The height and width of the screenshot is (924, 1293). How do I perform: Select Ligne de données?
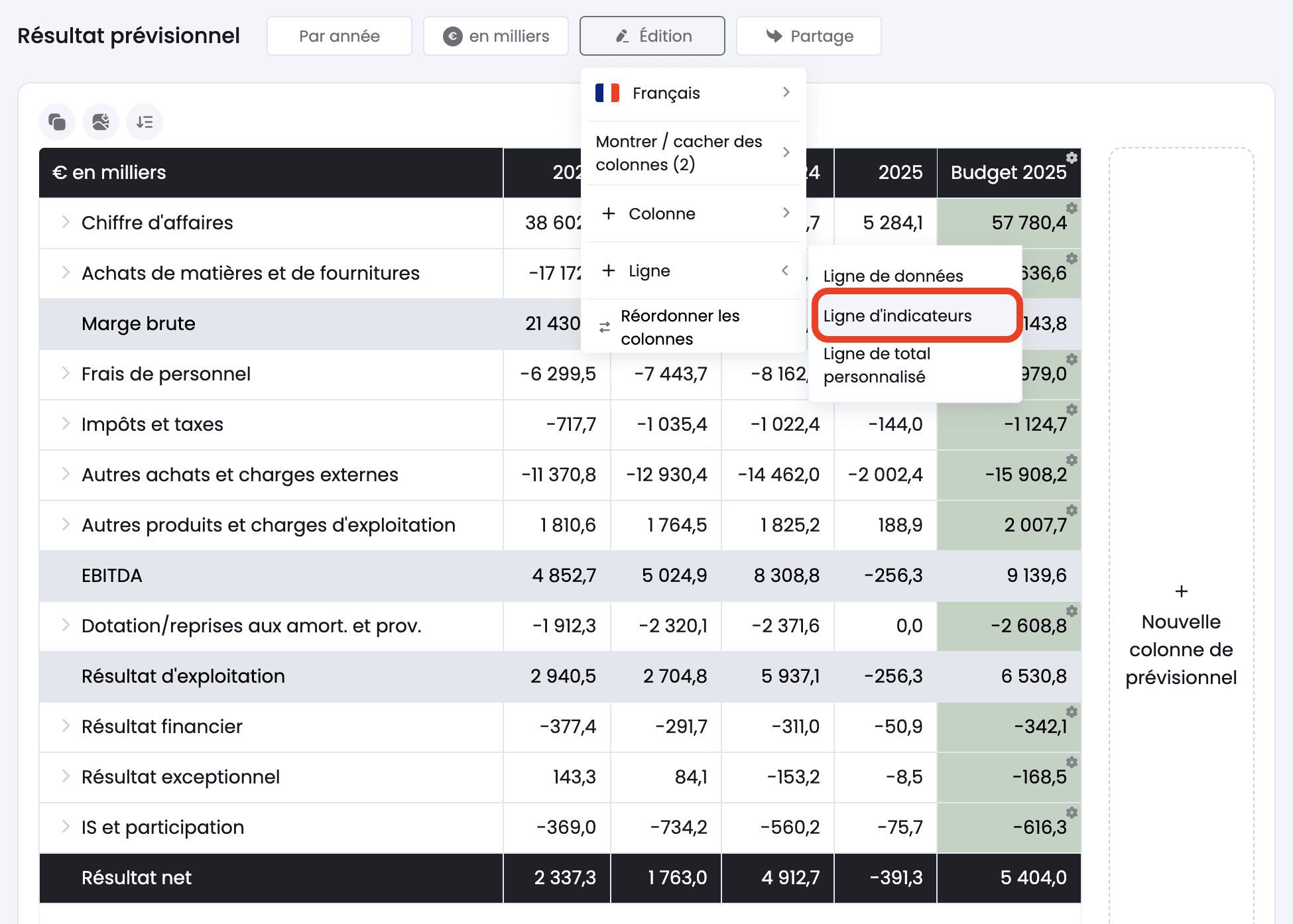click(893, 276)
